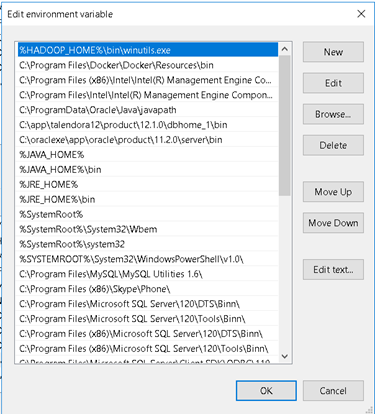Select the MySQL Utilities 1.6\ entry
Viewport: 378px width, 418px height.
click(147, 274)
